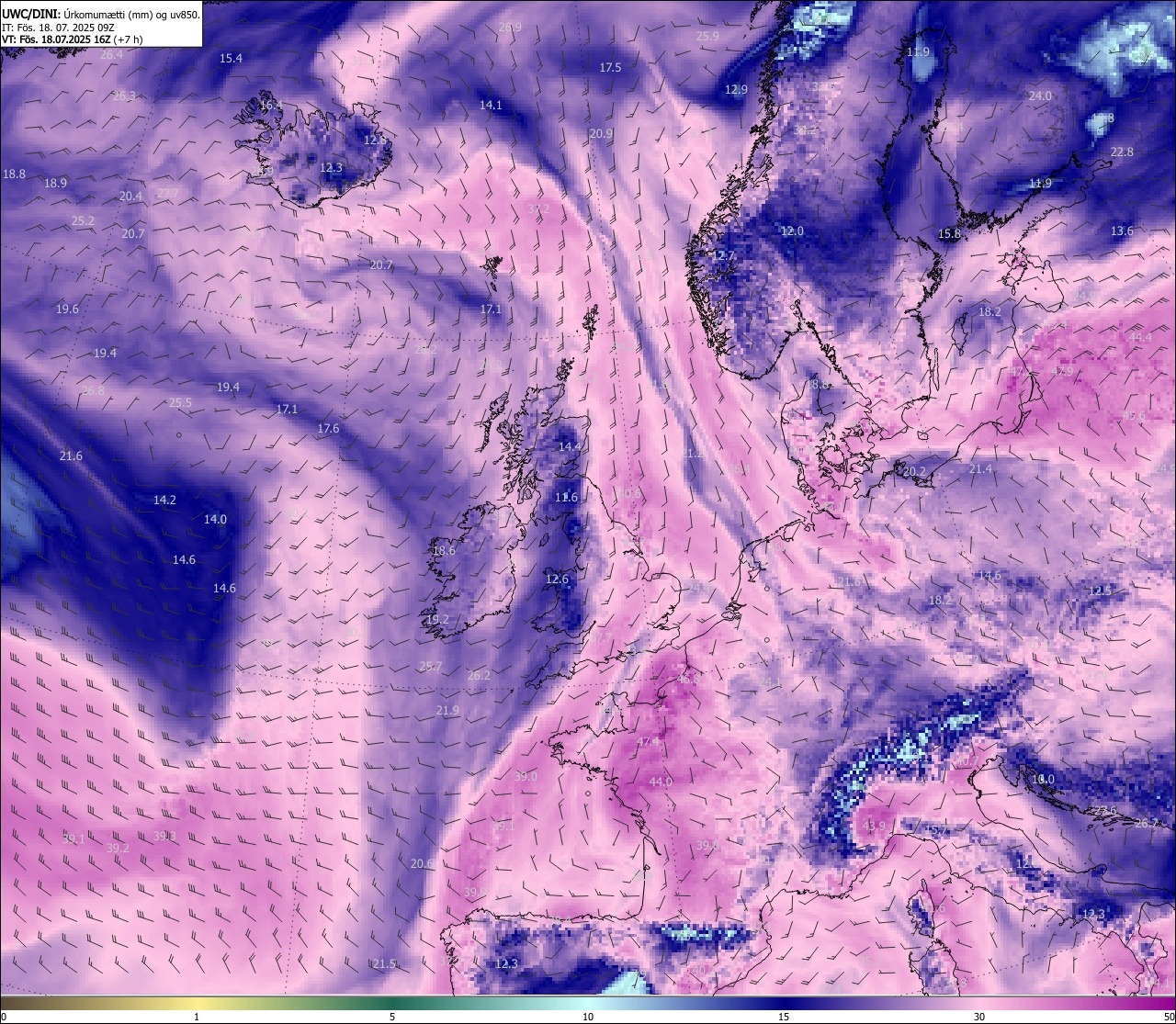The height and width of the screenshot is (1024, 1176).
Task: Click the 12.9 value off northern Norway
Action: 736,90
